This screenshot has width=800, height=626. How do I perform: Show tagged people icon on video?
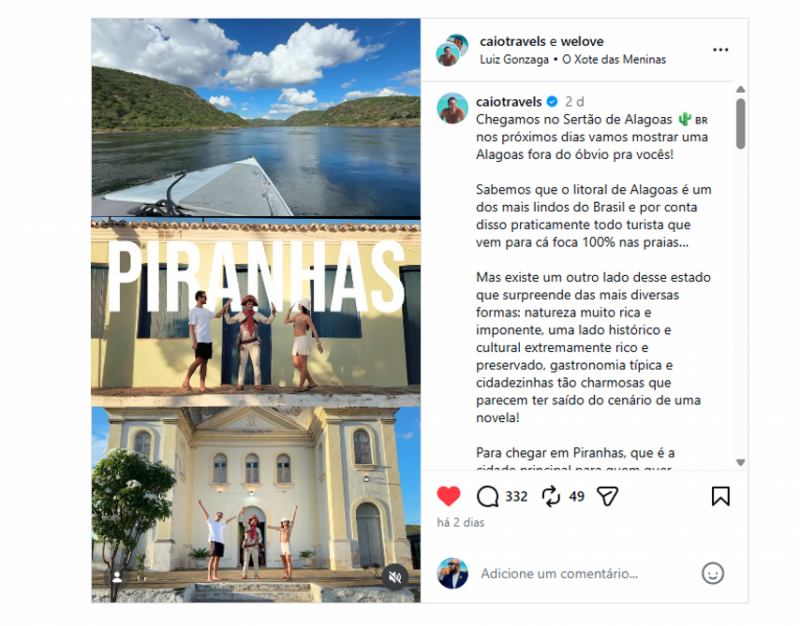tap(117, 577)
